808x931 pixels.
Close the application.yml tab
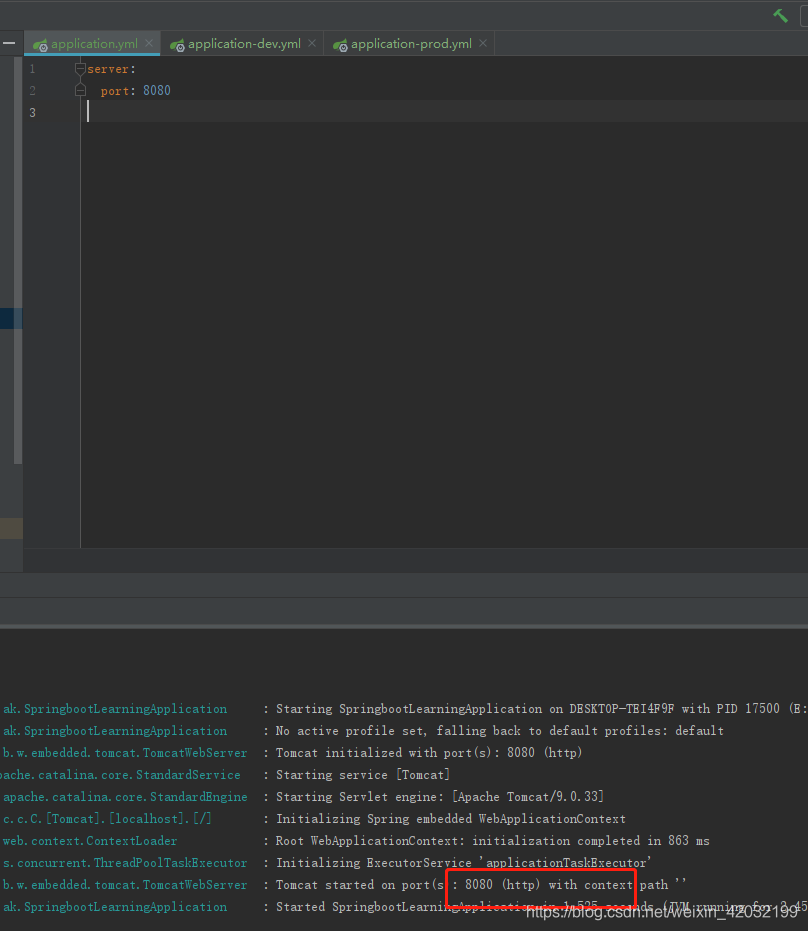click(149, 43)
